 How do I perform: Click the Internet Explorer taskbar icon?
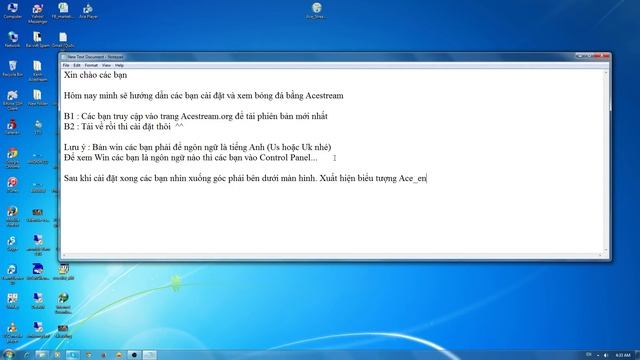pos(27,355)
